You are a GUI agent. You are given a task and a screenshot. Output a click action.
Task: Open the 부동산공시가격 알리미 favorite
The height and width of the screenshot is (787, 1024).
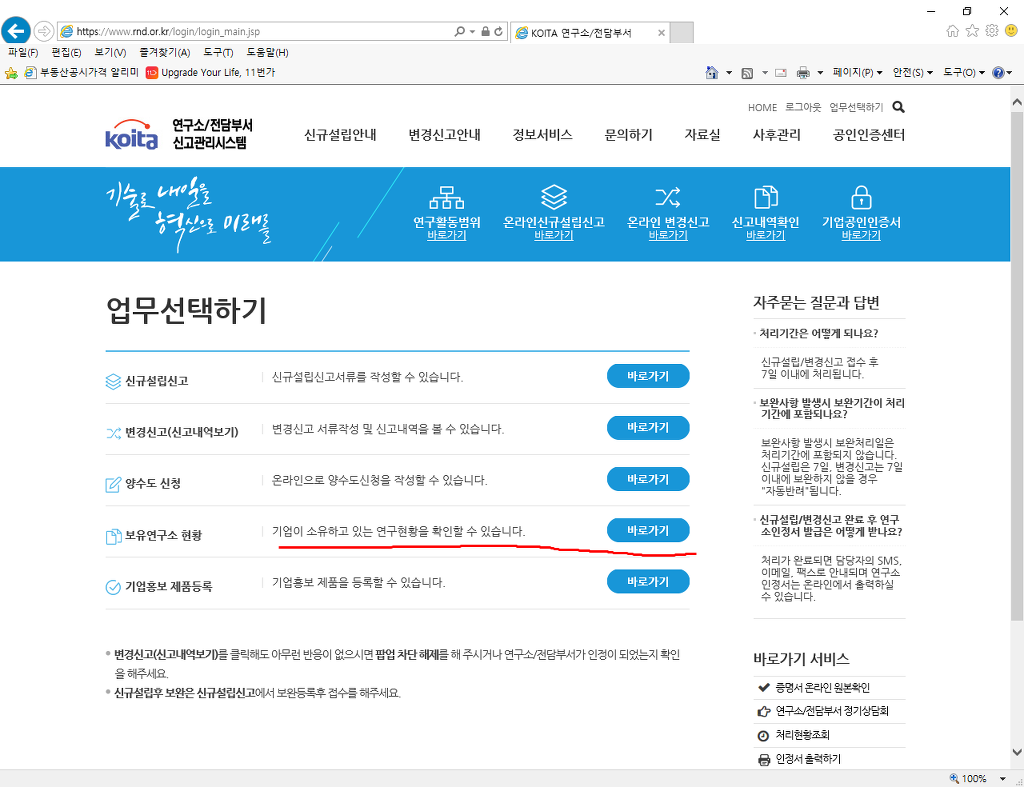[82, 72]
